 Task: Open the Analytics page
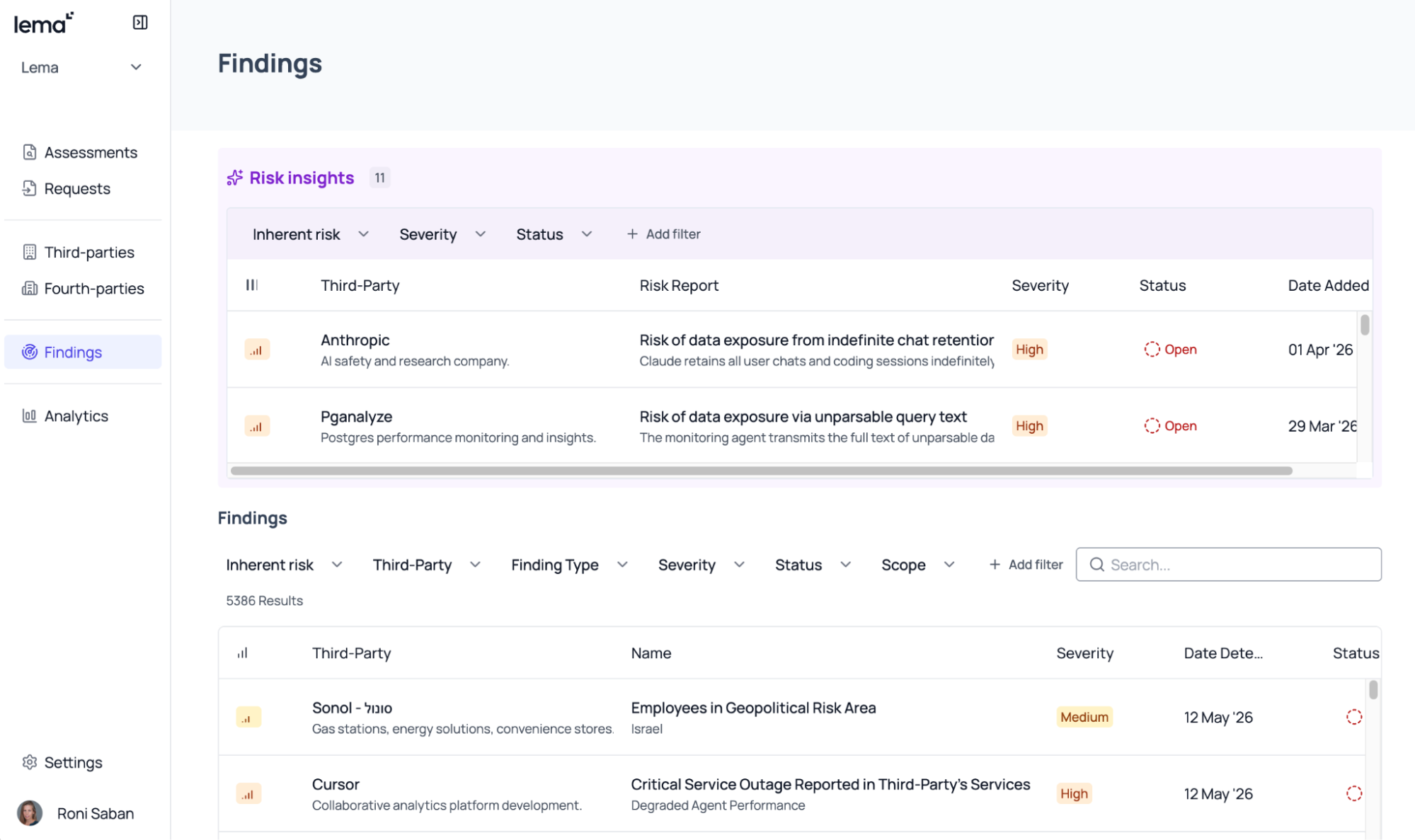pyautogui.click(x=83, y=415)
